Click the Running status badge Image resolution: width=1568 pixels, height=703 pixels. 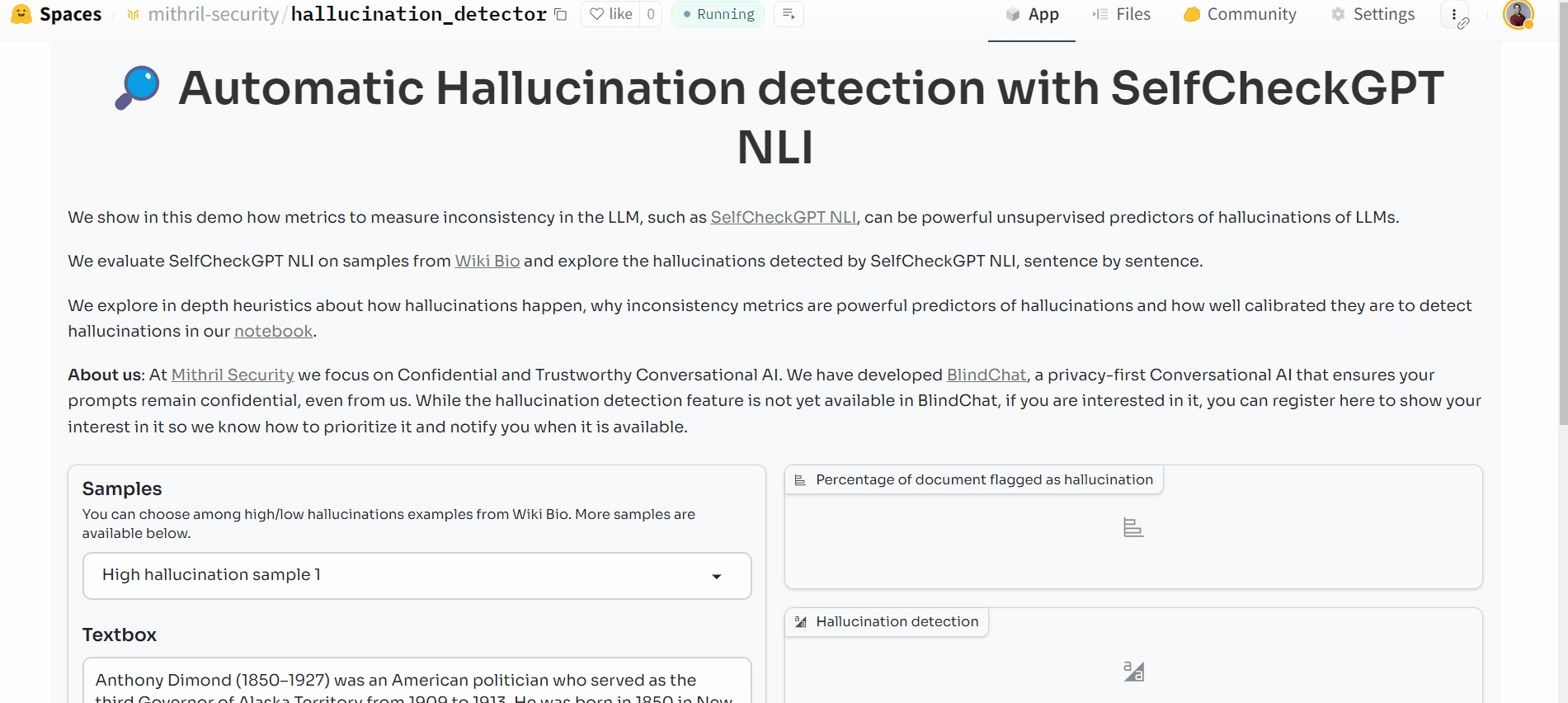point(718,14)
